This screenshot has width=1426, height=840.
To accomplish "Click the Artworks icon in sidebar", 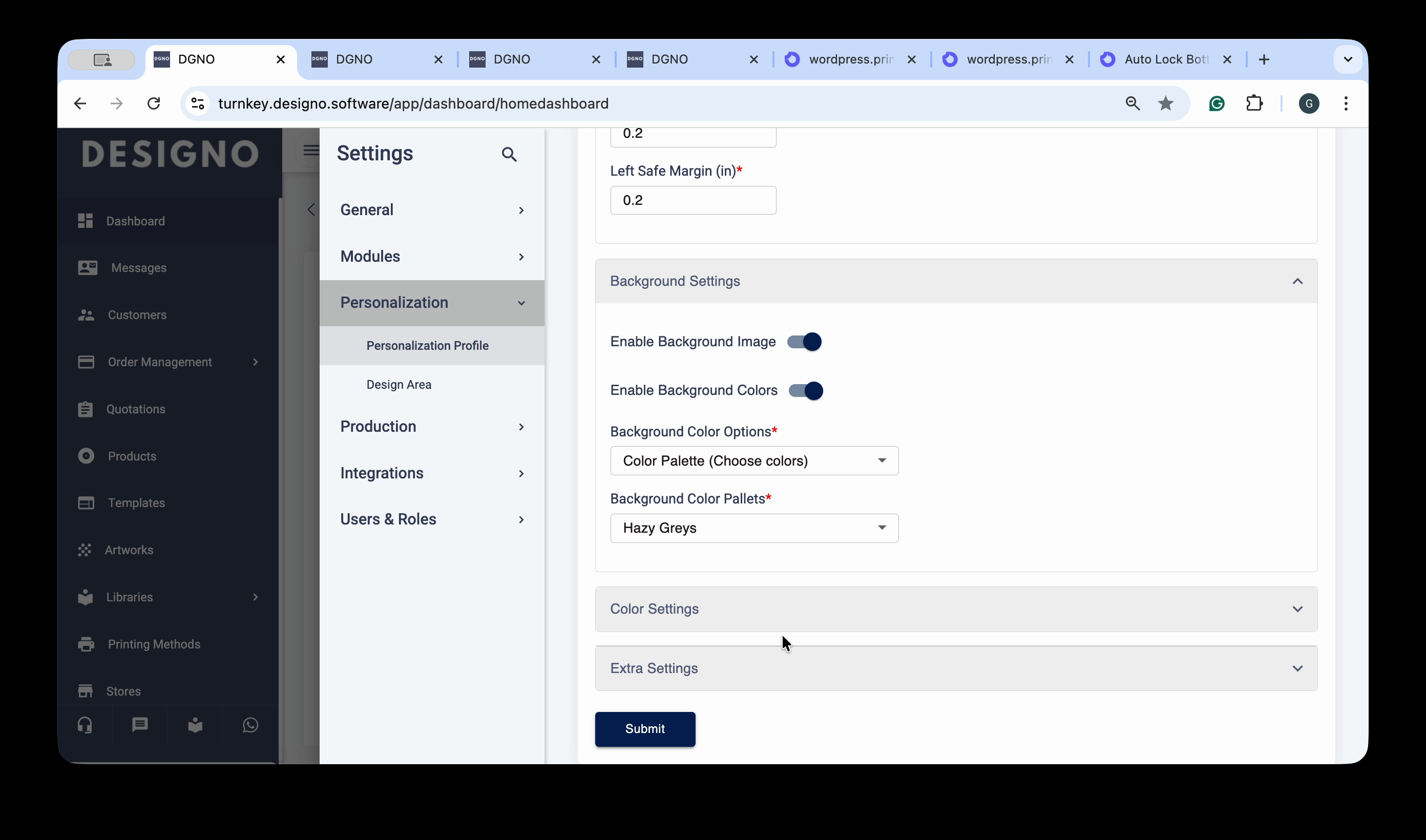I will [85, 550].
